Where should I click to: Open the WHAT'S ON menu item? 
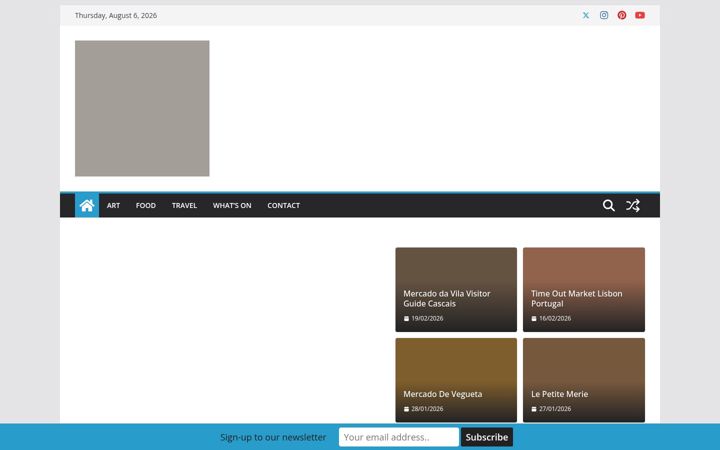click(x=232, y=205)
